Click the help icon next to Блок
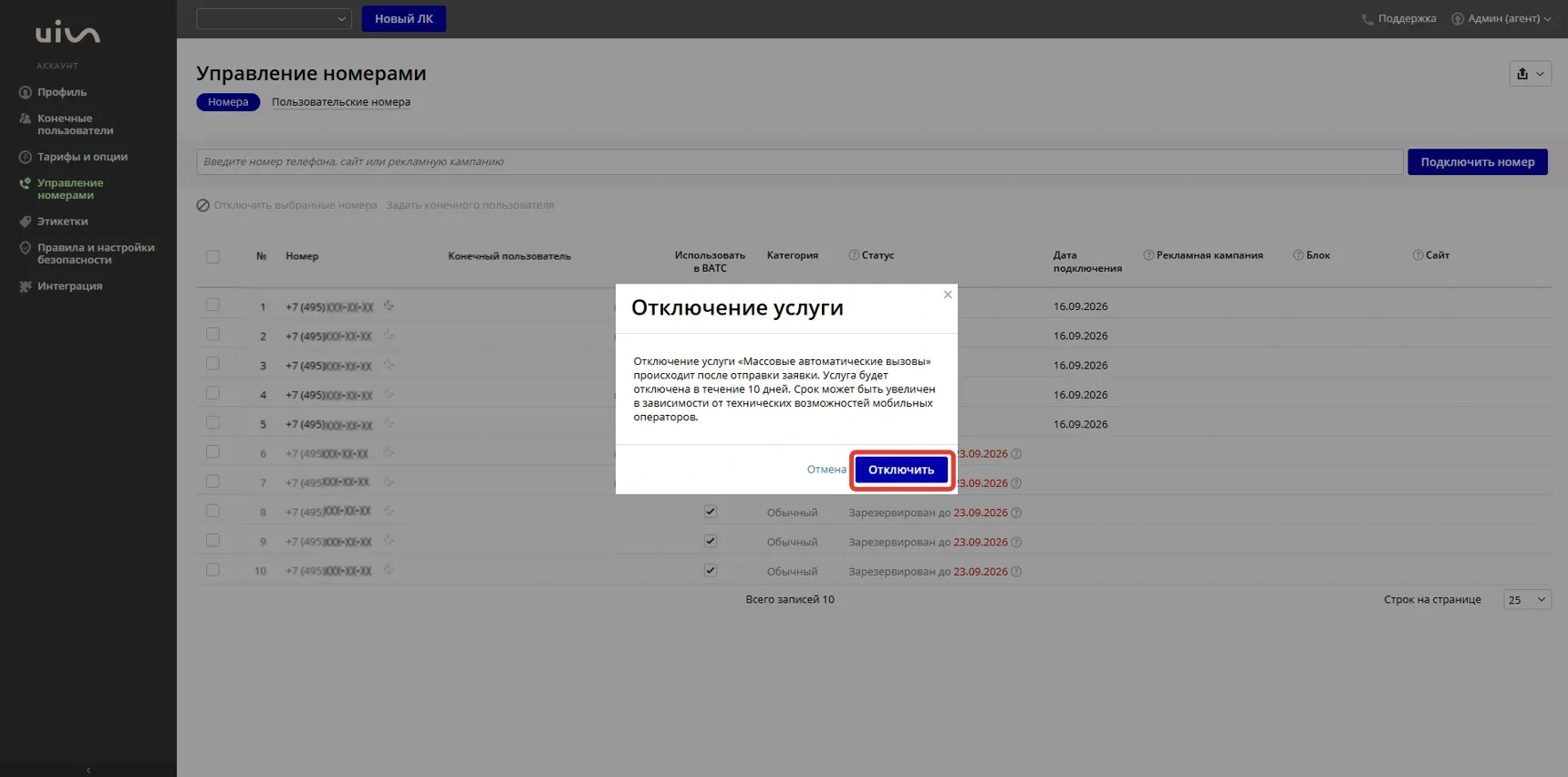Viewport: 1568px width, 777px height. (x=1298, y=255)
